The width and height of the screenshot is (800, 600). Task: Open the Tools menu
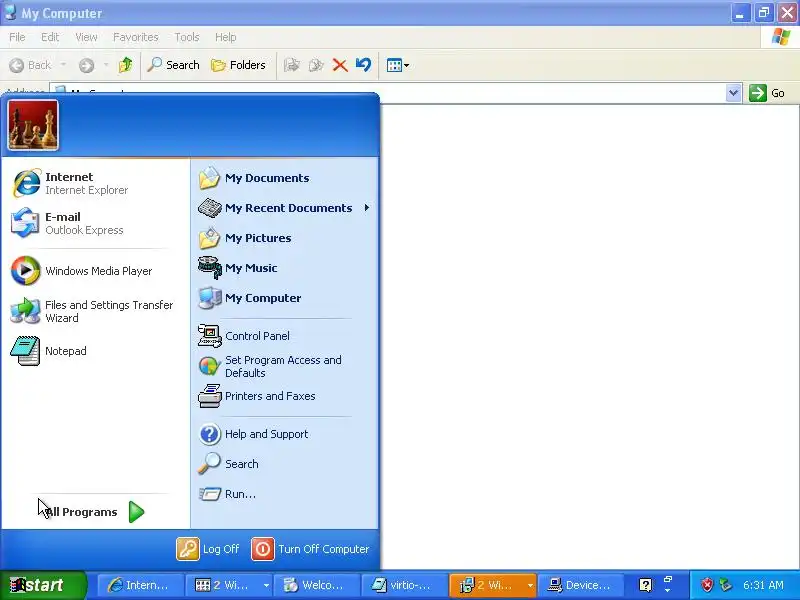point(187,37)
